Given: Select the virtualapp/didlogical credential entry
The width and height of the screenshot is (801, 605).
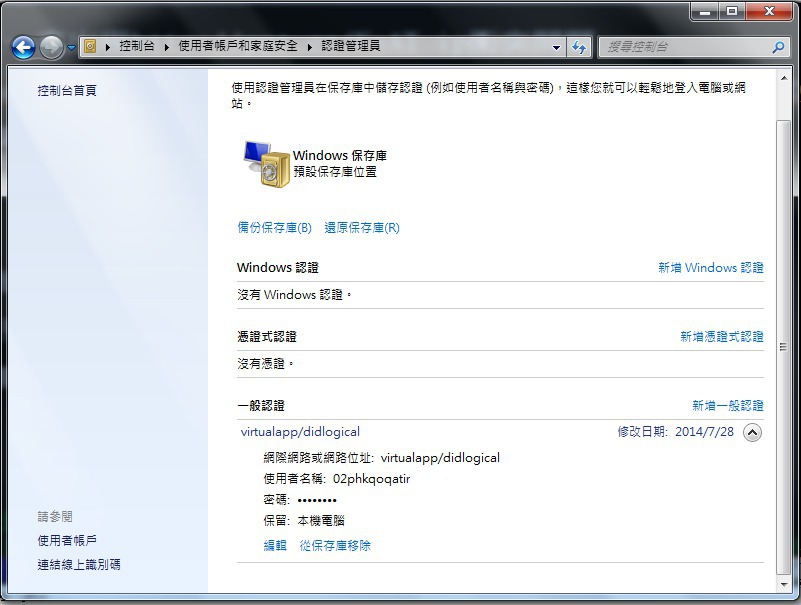Looking at the screenshot, I should tap(300, 432).
